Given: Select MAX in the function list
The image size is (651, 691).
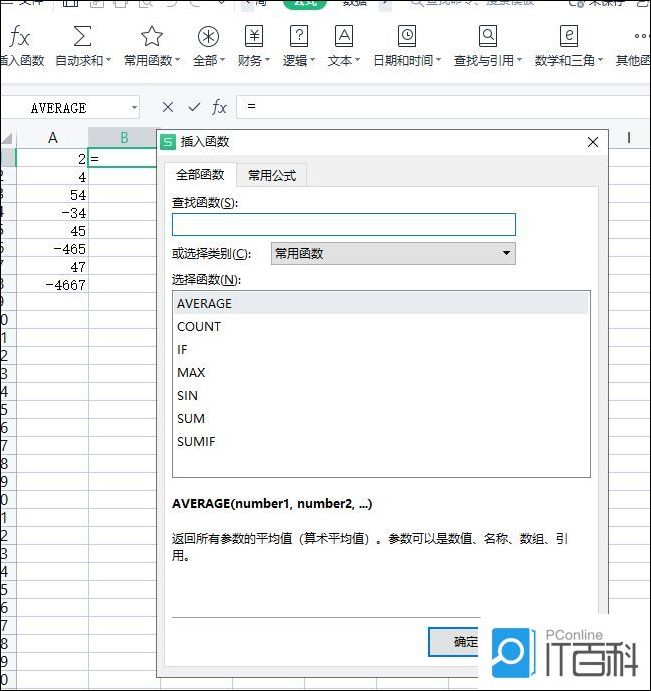Looking at the screenshot, I should point(381,372).
